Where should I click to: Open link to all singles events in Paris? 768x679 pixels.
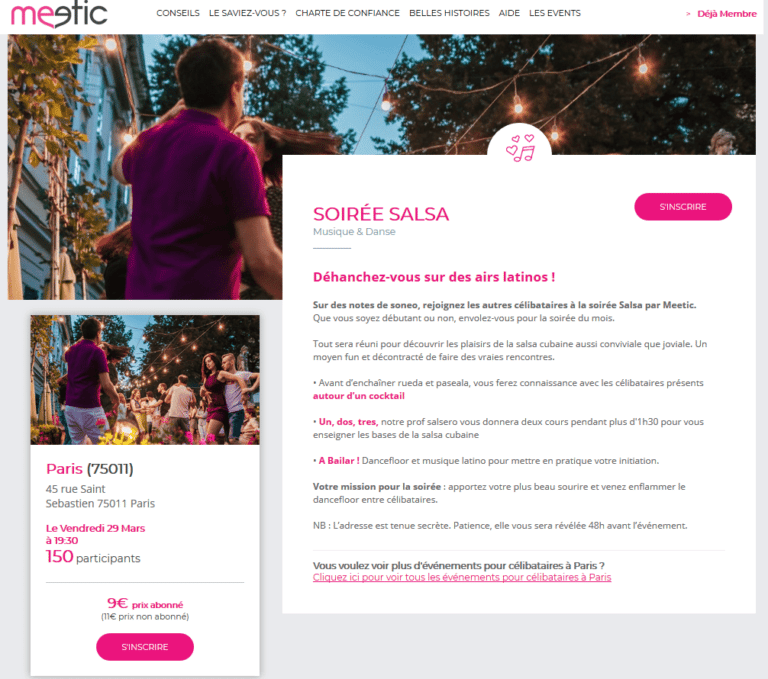coord(462,577)
